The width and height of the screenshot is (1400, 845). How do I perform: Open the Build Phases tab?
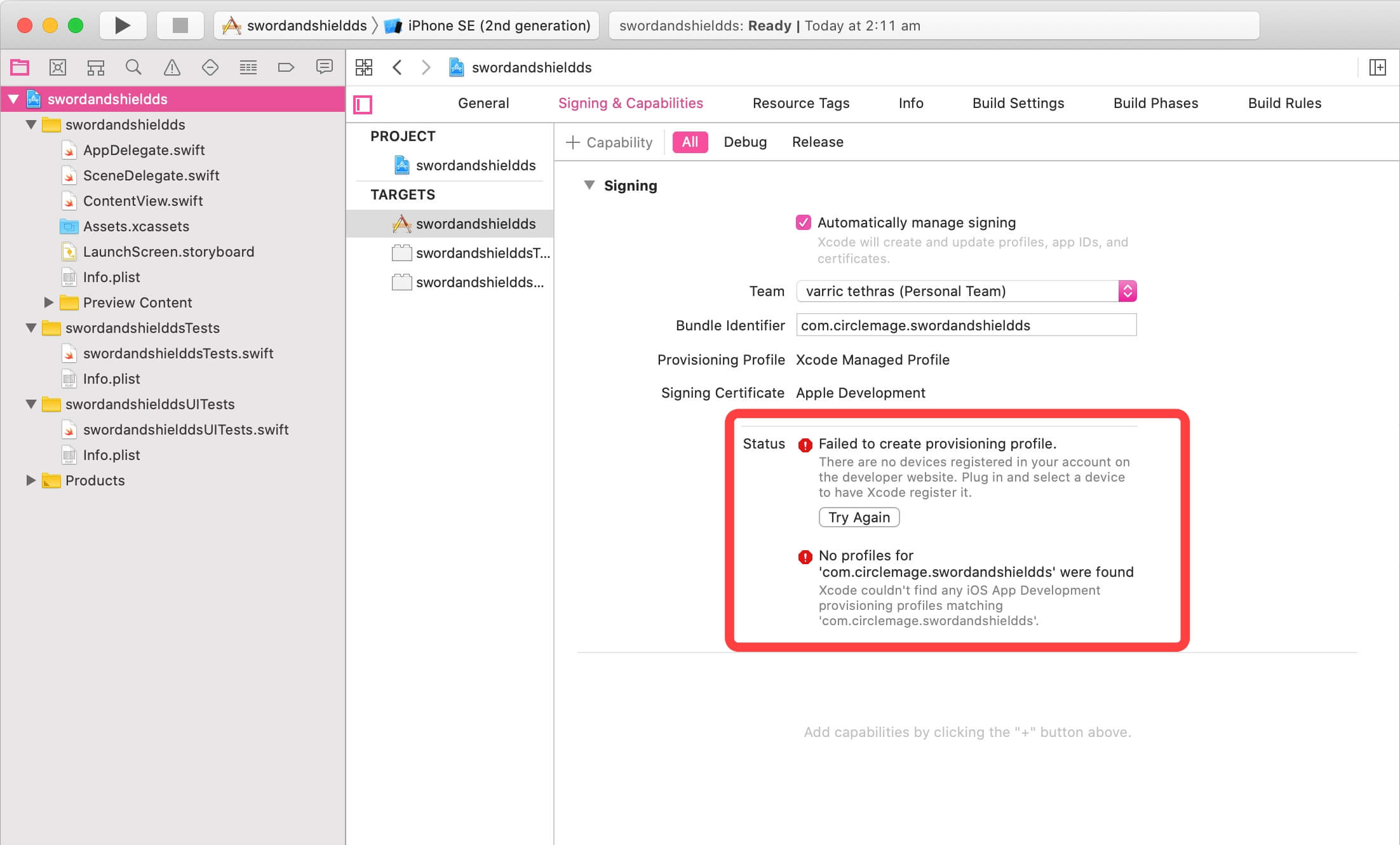pos(1156,103)
